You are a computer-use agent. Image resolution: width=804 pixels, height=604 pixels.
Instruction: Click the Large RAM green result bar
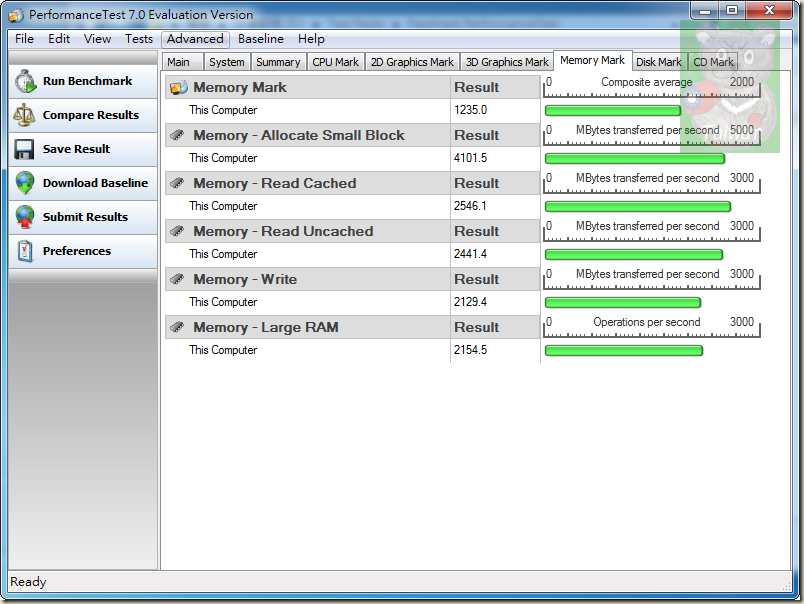click(623, 351)
